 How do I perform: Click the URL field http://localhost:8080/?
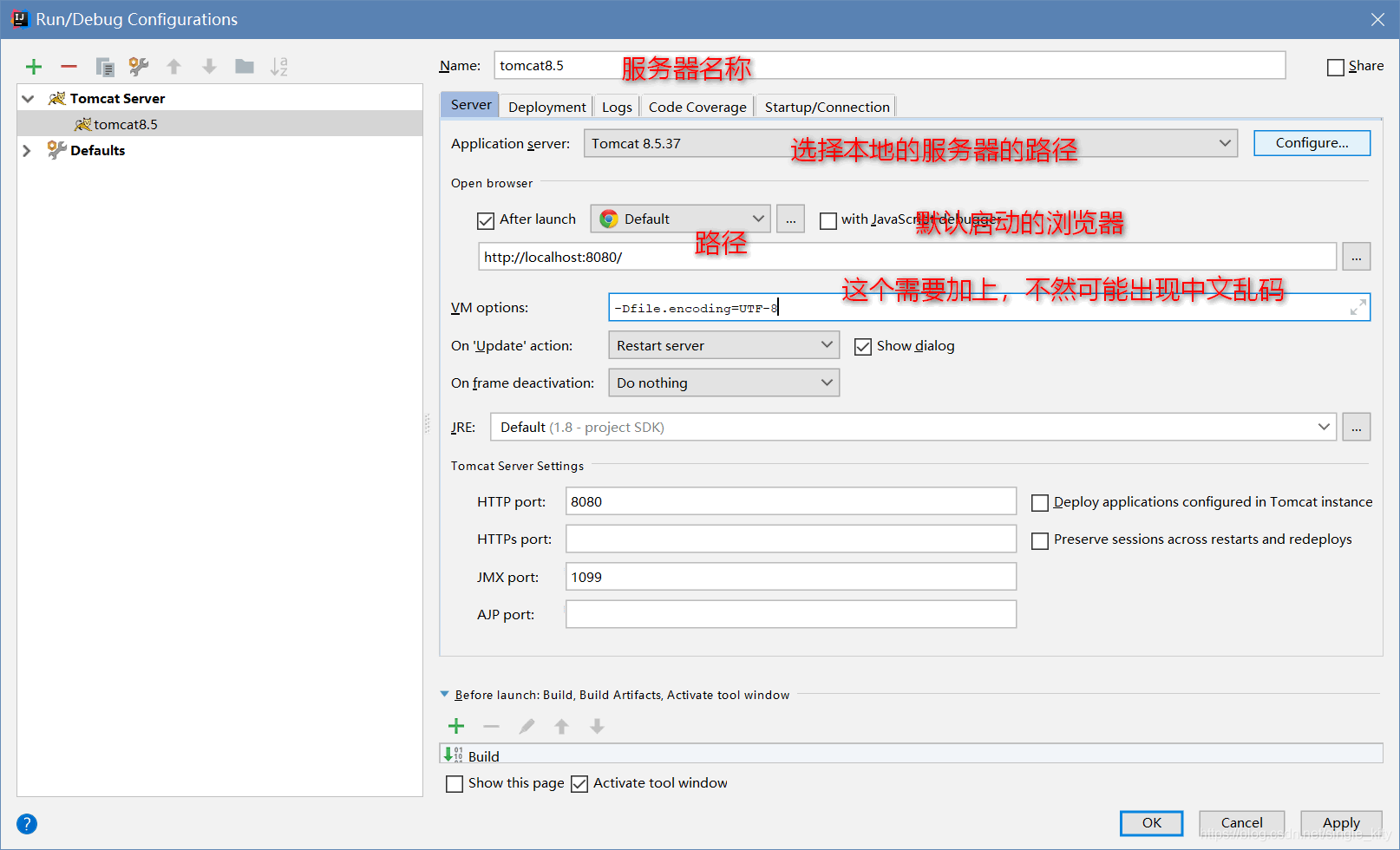(907, 257)
